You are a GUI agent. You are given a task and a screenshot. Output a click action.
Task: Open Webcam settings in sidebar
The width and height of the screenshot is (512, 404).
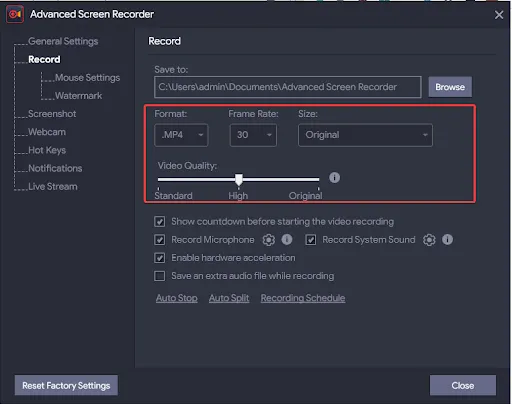click(x=47, y=132)
